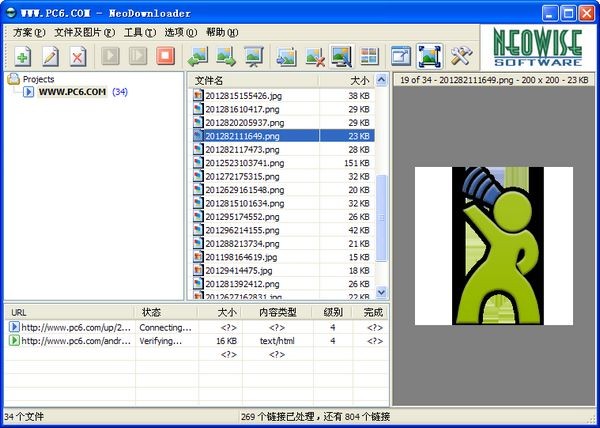Click the status icon of the Connecting URL row
This screenshot has height=428, width=600.
coord(14,327)
